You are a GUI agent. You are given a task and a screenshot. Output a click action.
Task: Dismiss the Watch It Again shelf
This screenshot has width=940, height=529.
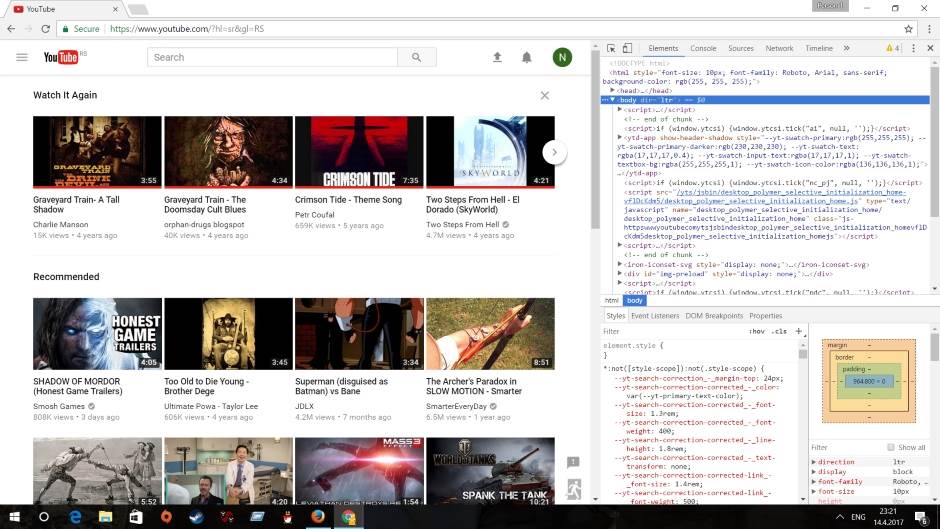[x=544, y=95]
